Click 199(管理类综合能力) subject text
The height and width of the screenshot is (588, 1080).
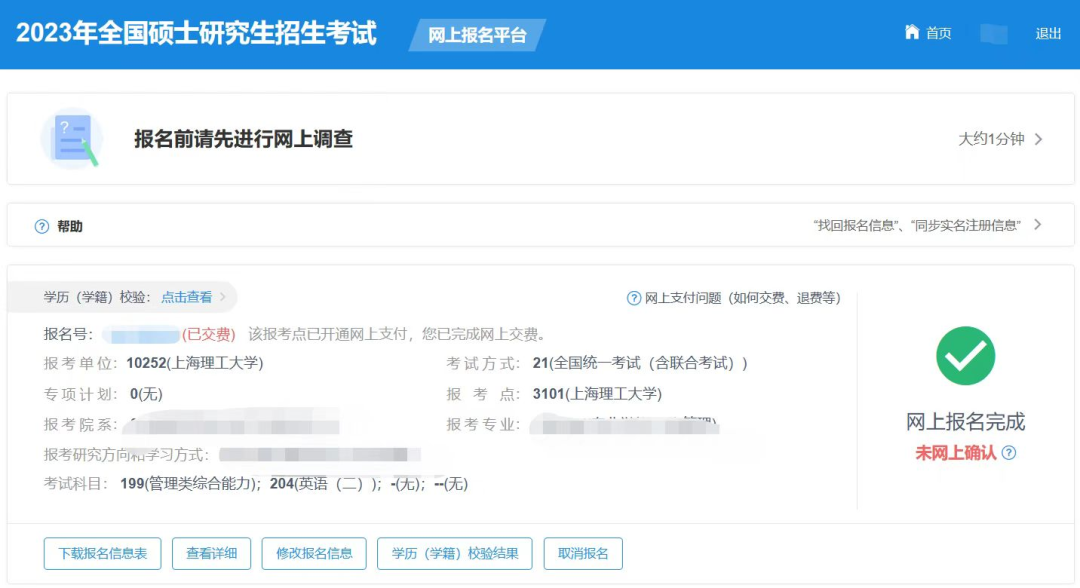coord(190,484)
